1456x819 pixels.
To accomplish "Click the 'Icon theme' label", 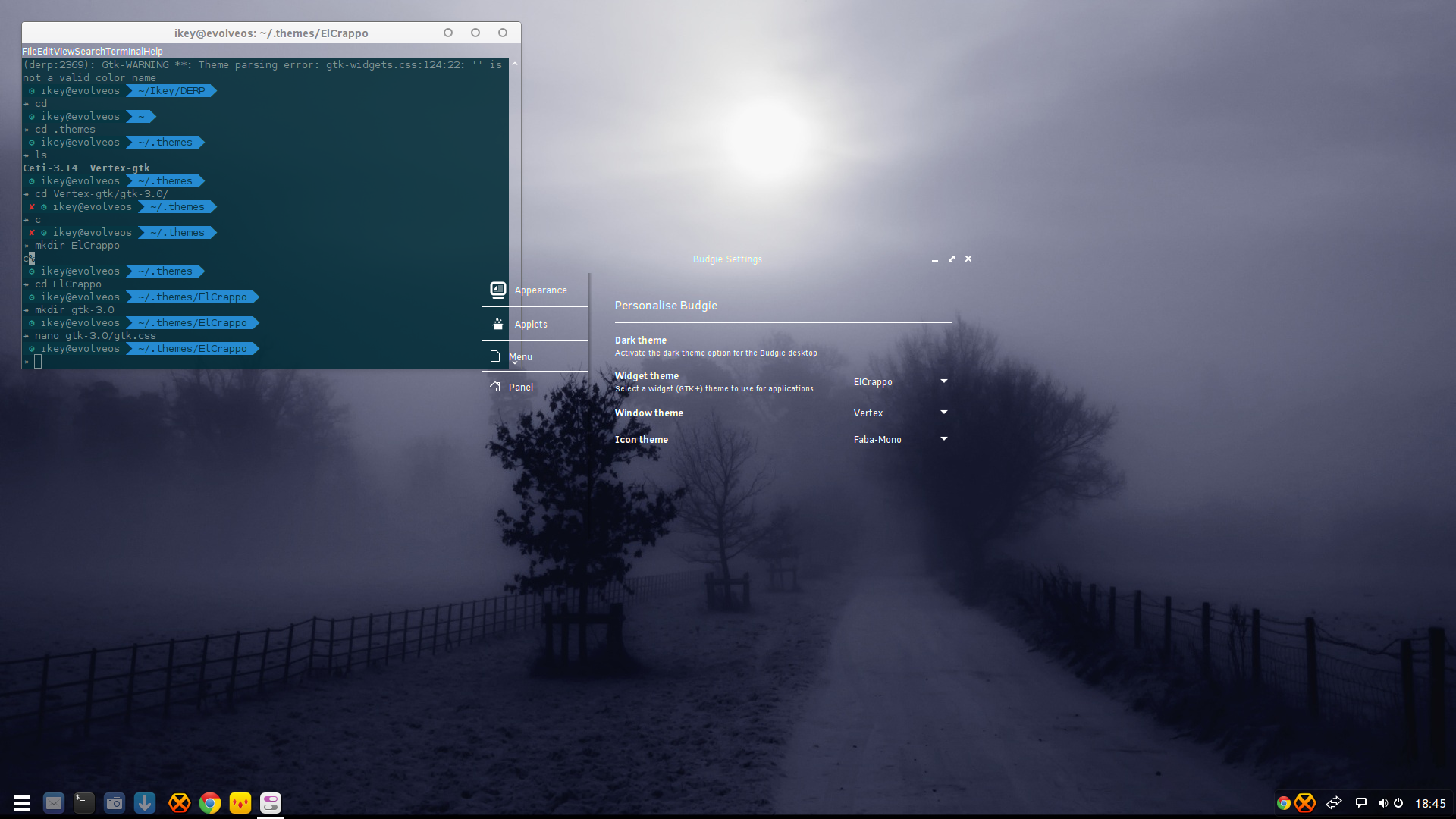I will coord(642,440).
